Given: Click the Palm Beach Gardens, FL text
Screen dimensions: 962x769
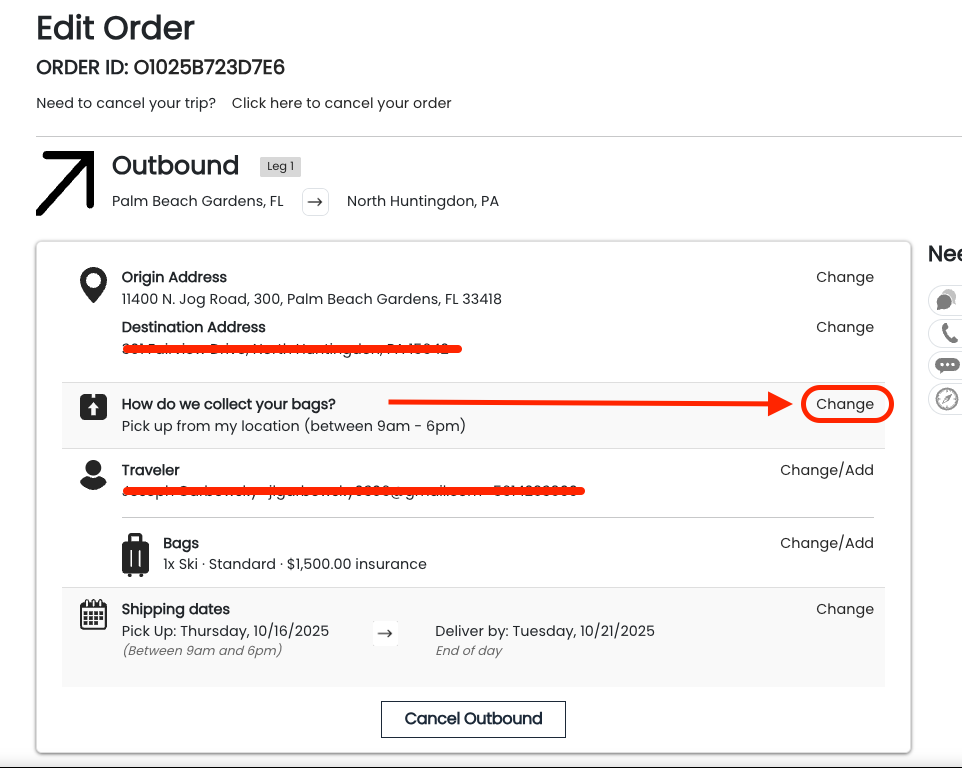Looking at the screenshot, I should 198,201.
